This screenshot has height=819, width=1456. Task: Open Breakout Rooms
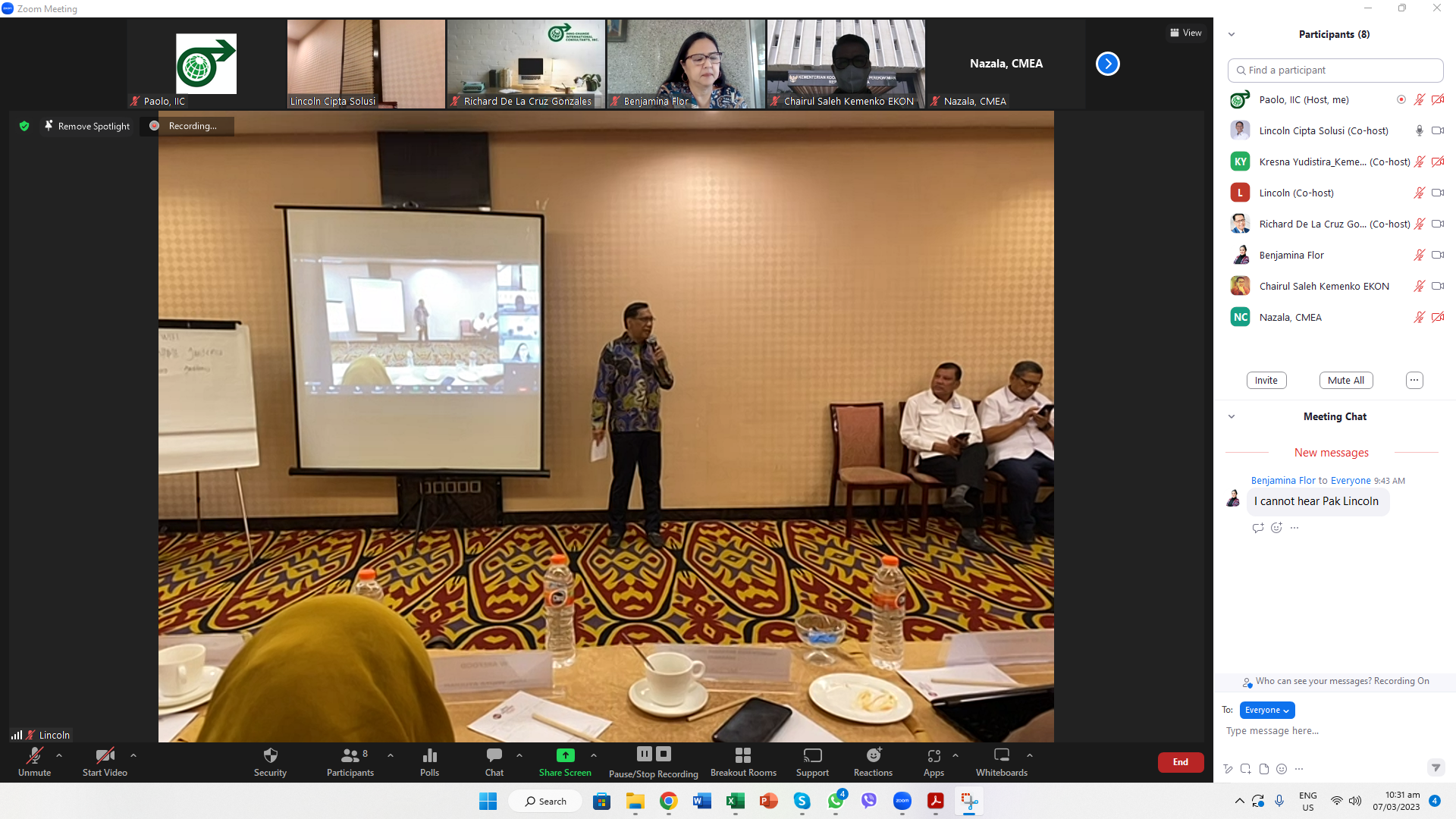[742, 755]
